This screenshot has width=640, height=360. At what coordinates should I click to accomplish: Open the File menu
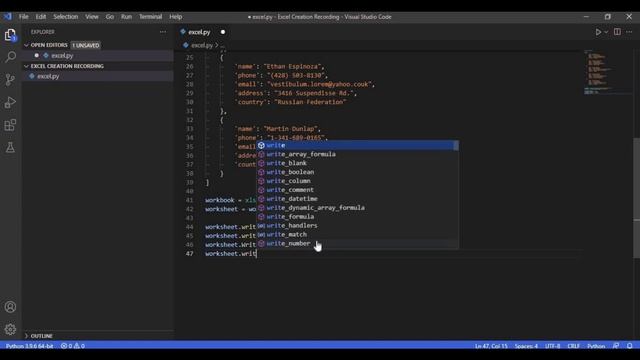[x=24, y=17]
